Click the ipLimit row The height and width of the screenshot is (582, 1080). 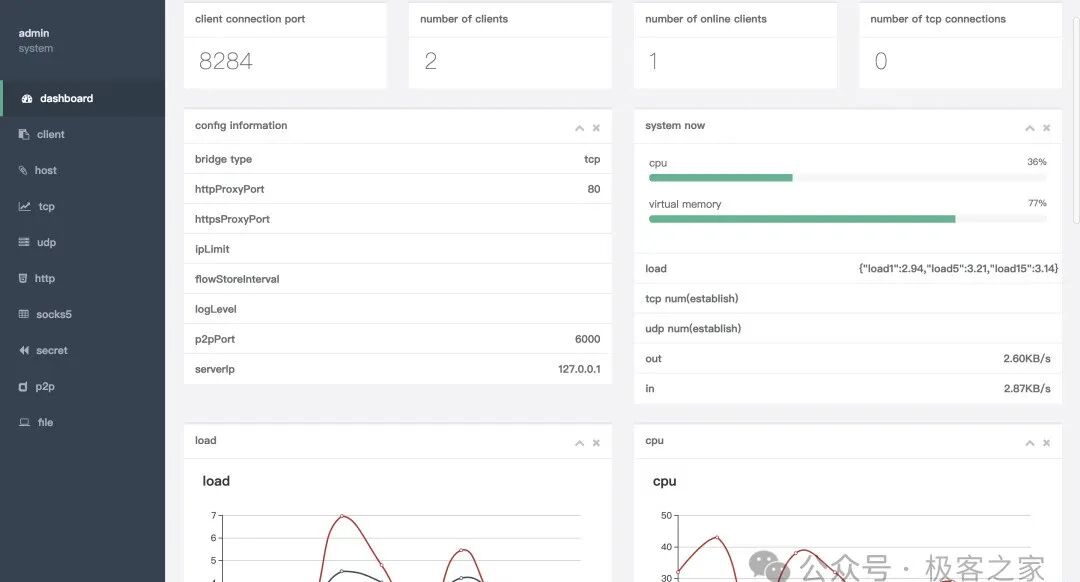click(397, 249)
